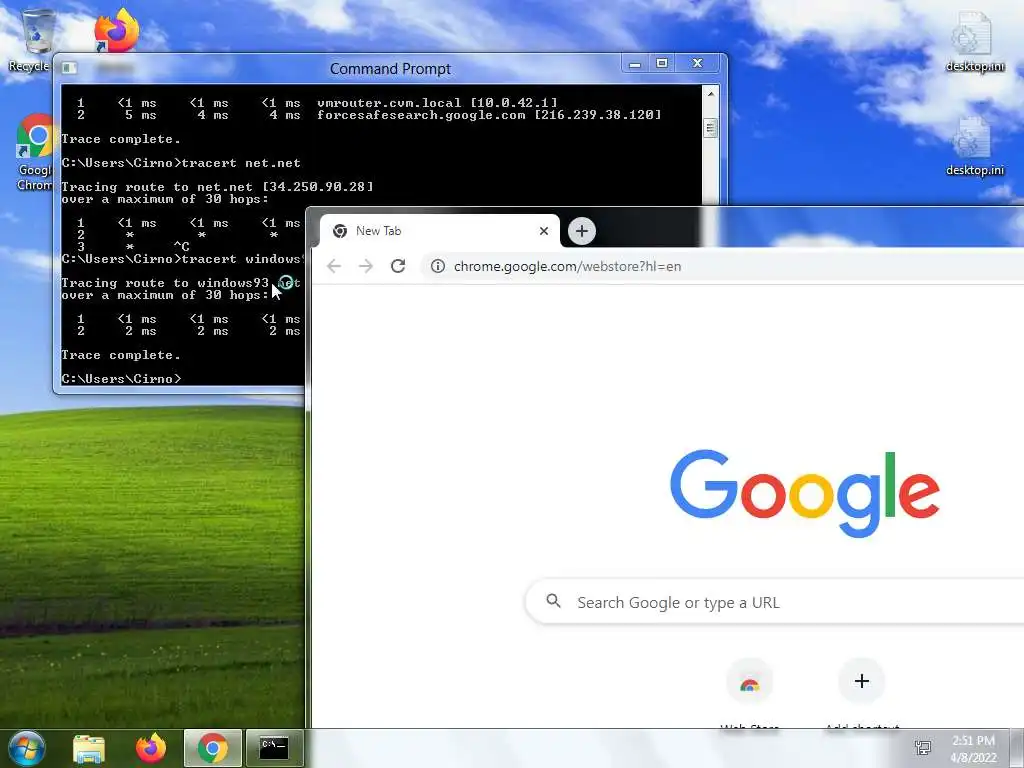Select the upper desktop.ini file icon

tap(974, 40)
